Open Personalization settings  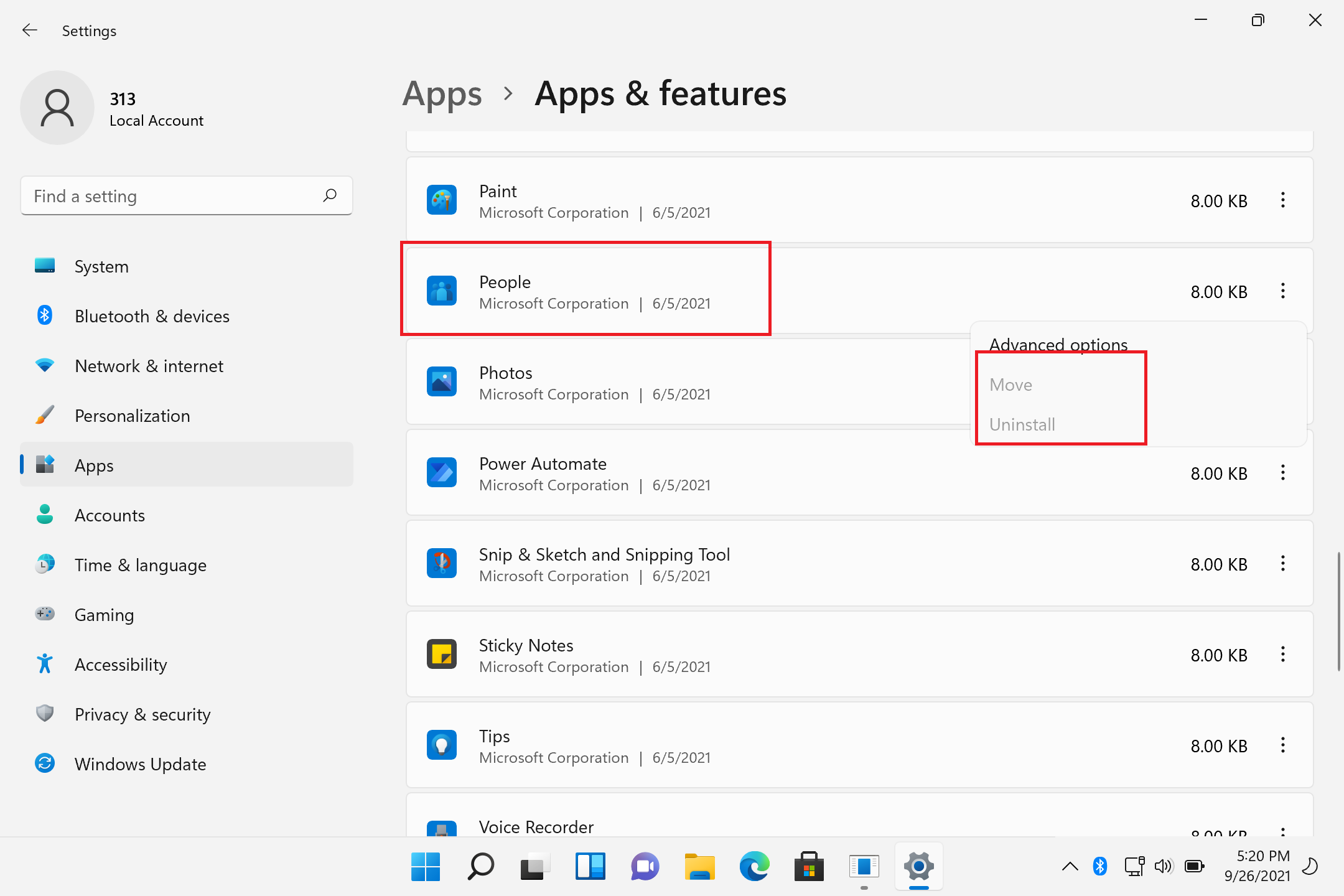point(187,416)
